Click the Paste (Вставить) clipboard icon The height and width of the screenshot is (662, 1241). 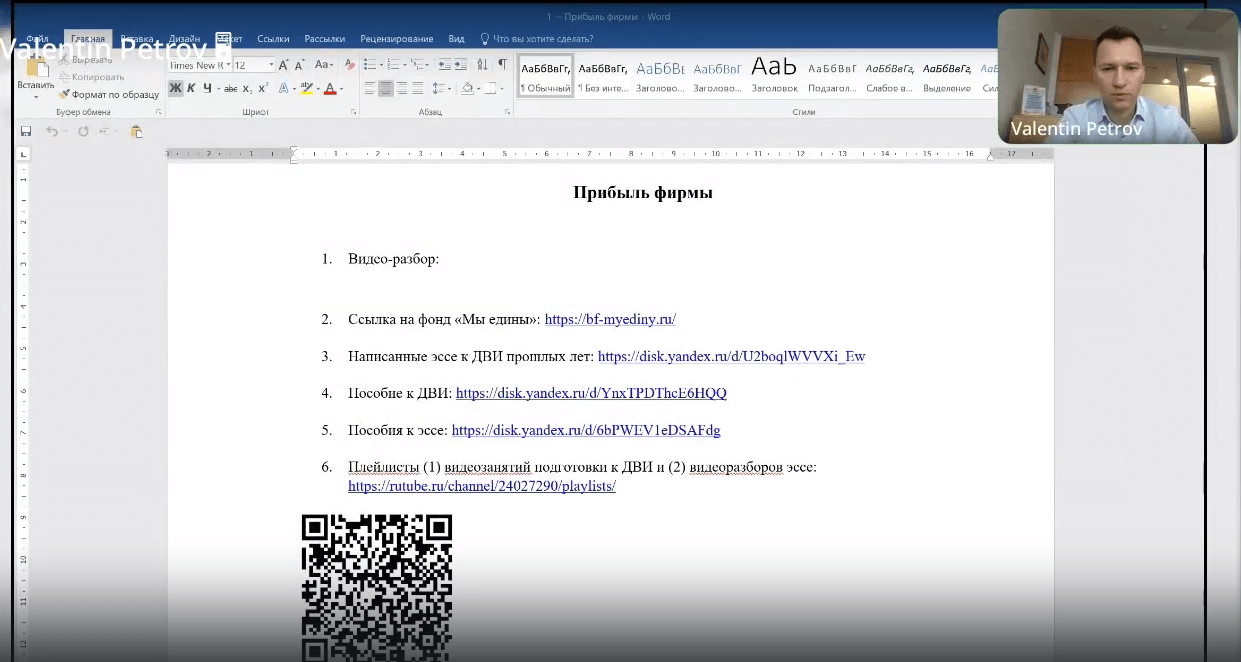37,68
